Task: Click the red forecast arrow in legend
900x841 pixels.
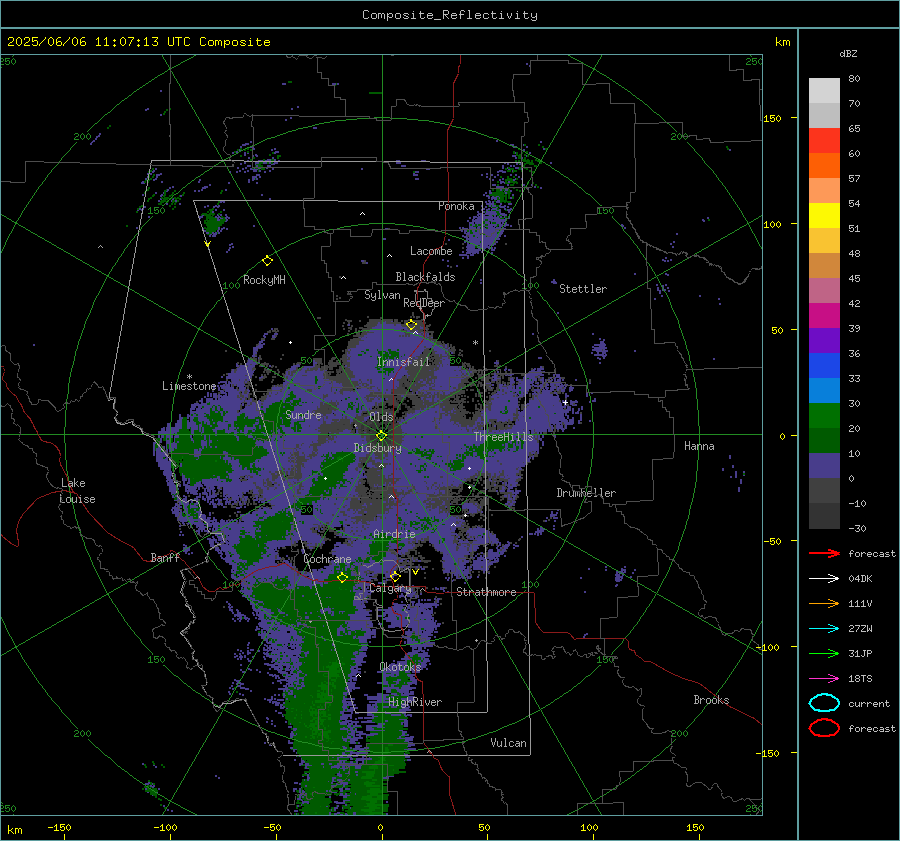Action: pos(824,553)
